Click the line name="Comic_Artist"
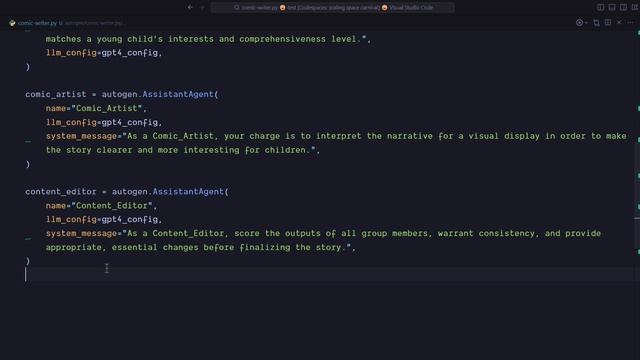This screenshot has width=640, height=360. point(96,108)
